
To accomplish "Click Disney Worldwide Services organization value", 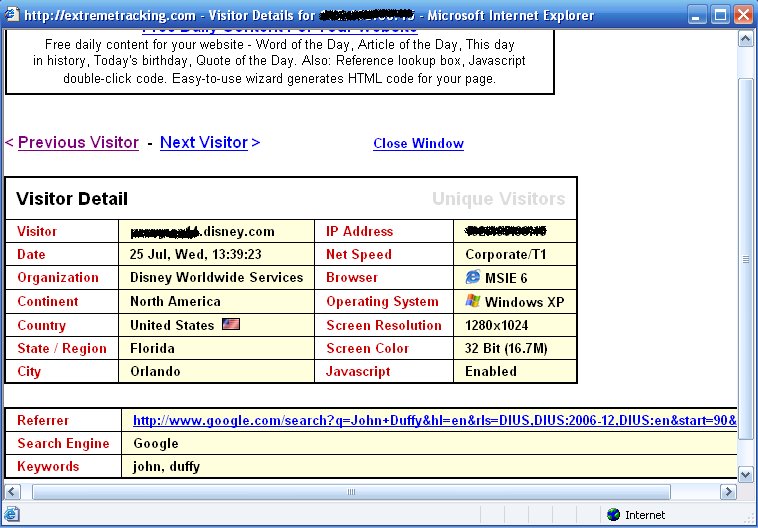I will [x=217, y=278].
